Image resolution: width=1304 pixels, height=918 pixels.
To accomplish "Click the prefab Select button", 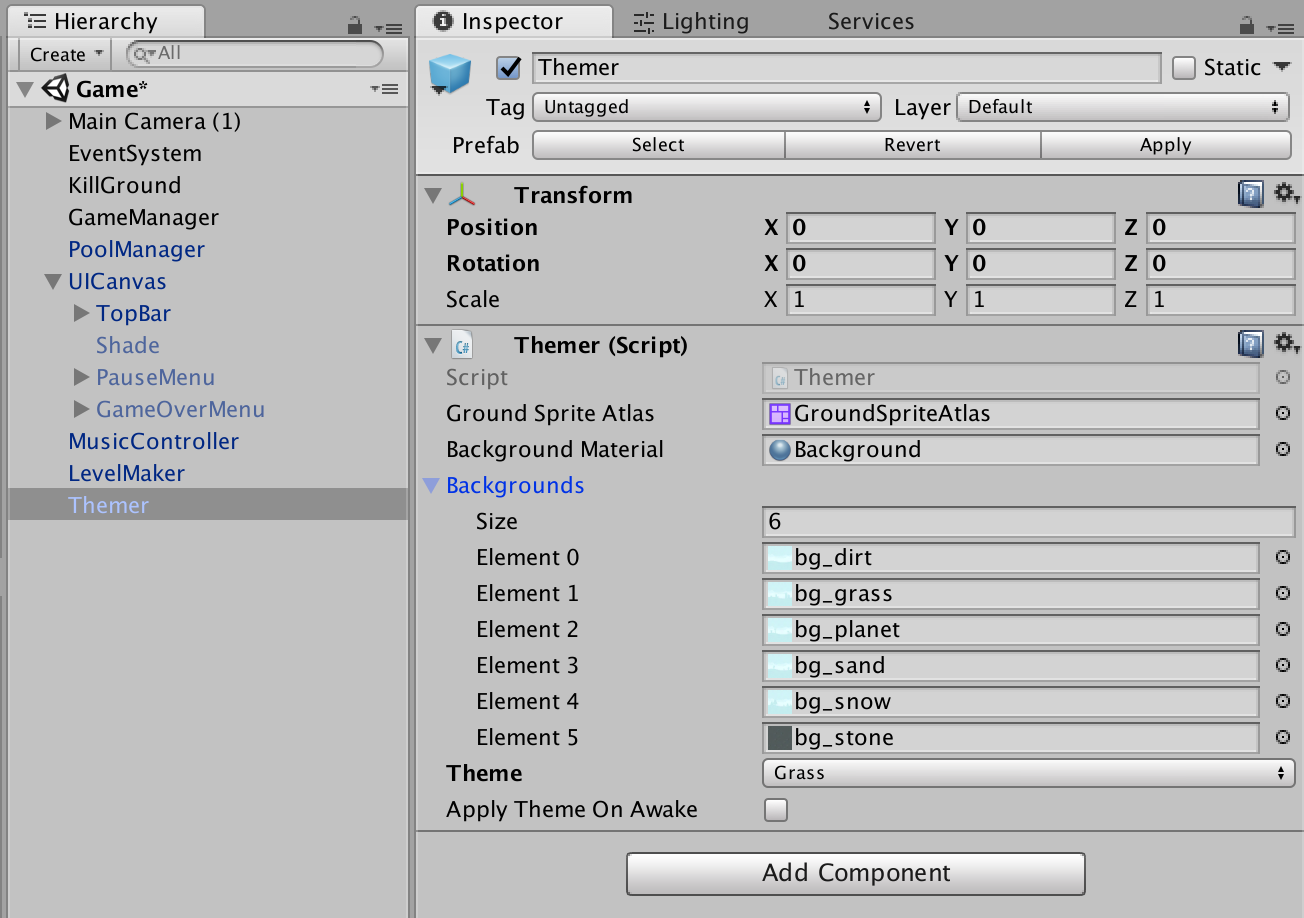I will pos(658,145).
